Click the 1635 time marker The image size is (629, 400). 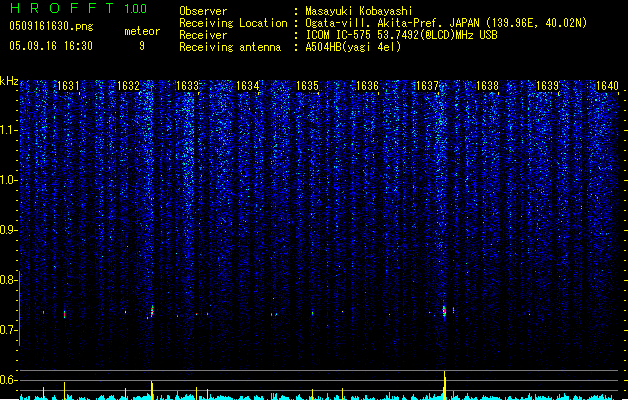tap(307, 86)
